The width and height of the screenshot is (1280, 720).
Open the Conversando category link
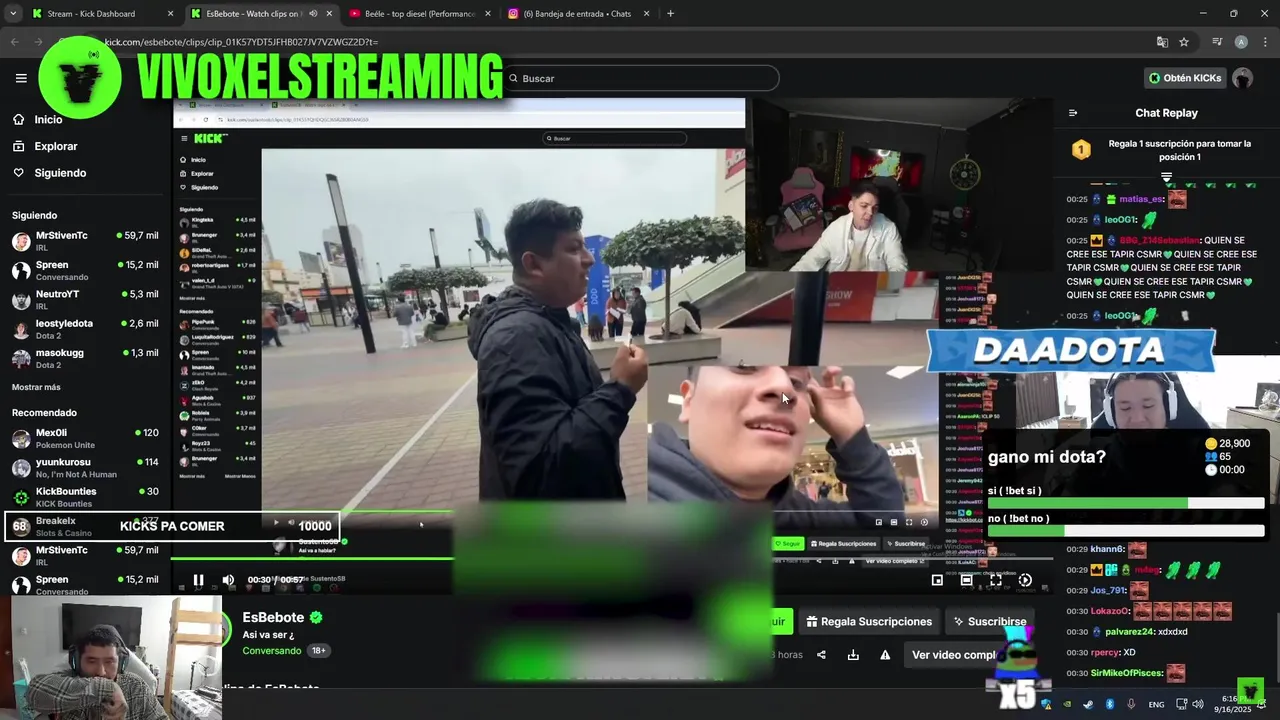pos(271,650)
